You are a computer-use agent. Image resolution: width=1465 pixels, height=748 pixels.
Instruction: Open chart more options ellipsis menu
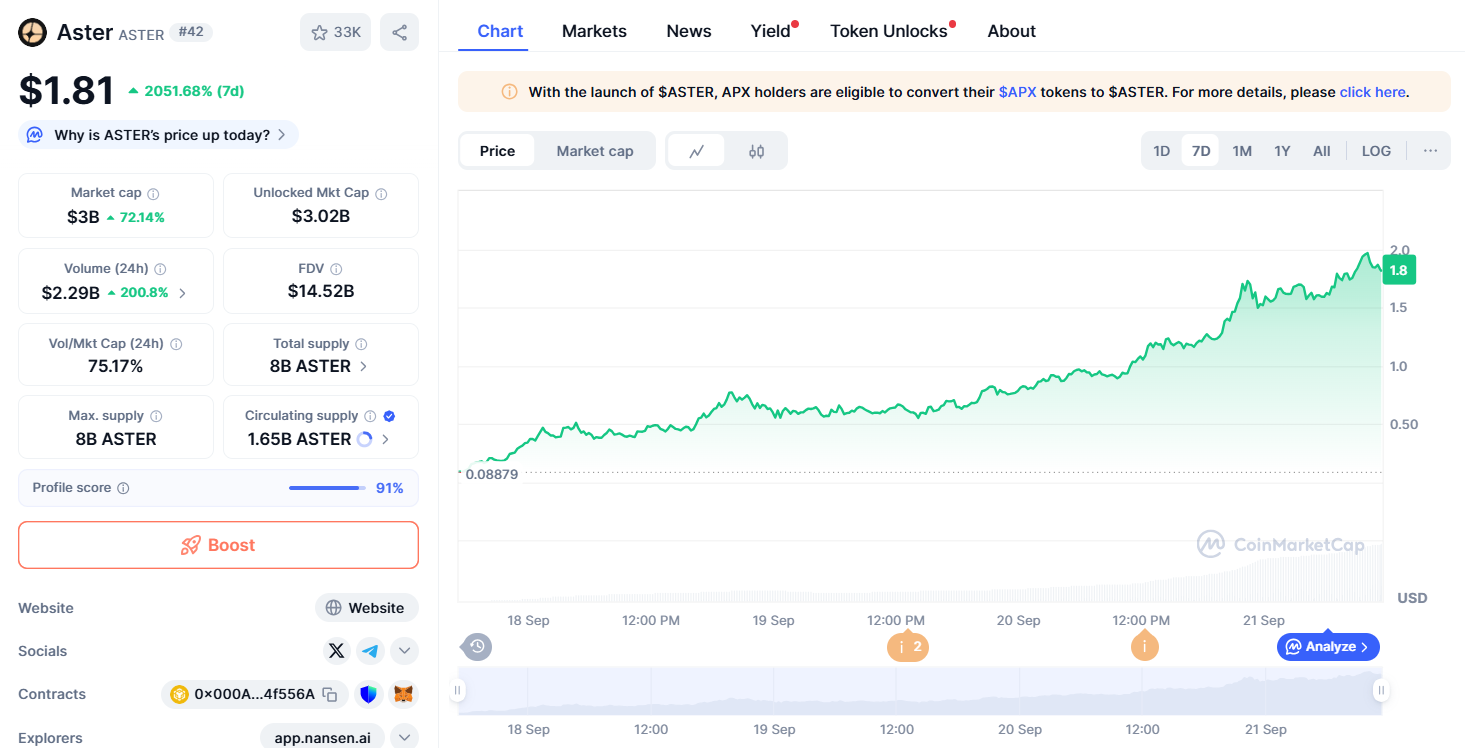point(1430,151)
